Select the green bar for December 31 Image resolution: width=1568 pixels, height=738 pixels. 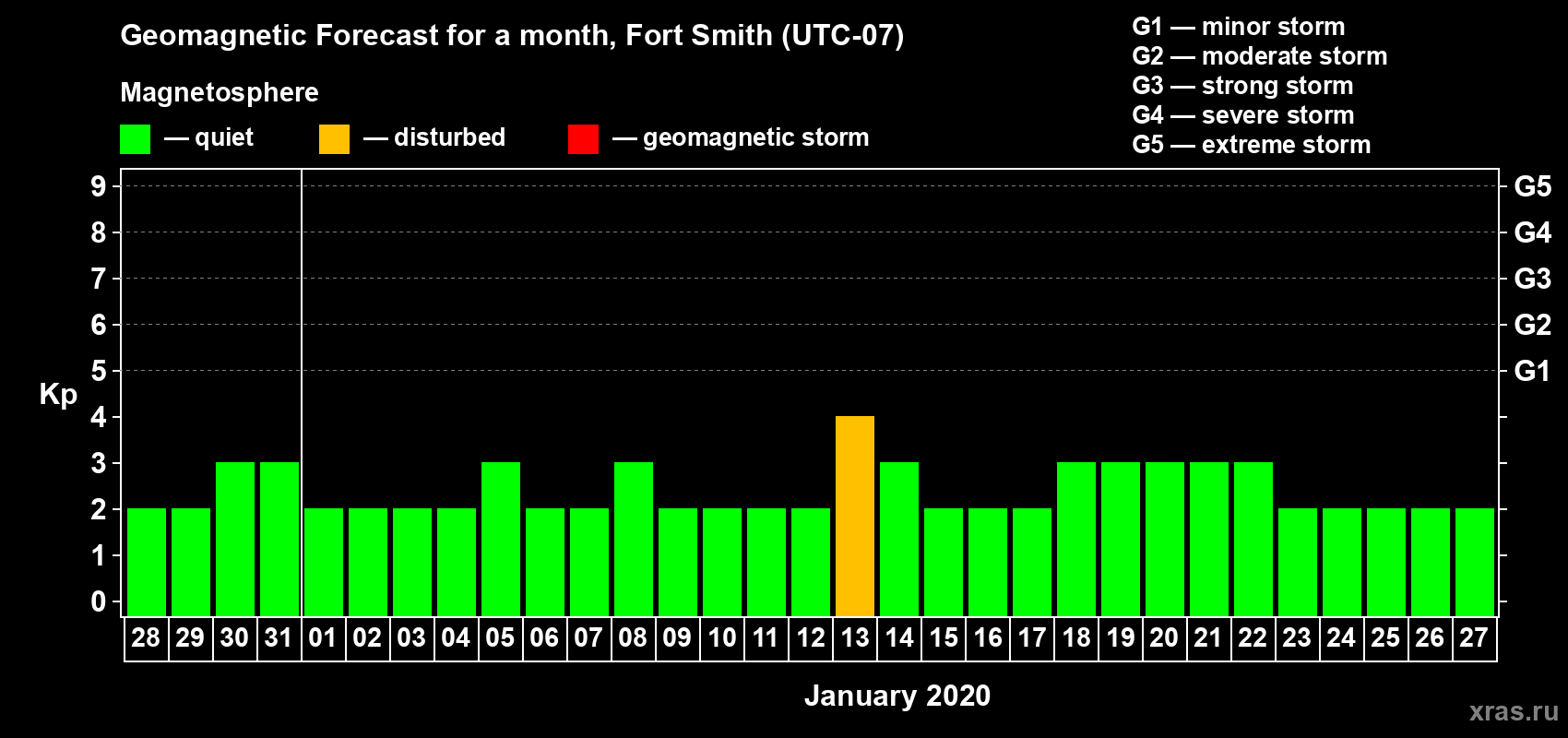point(279,539)
